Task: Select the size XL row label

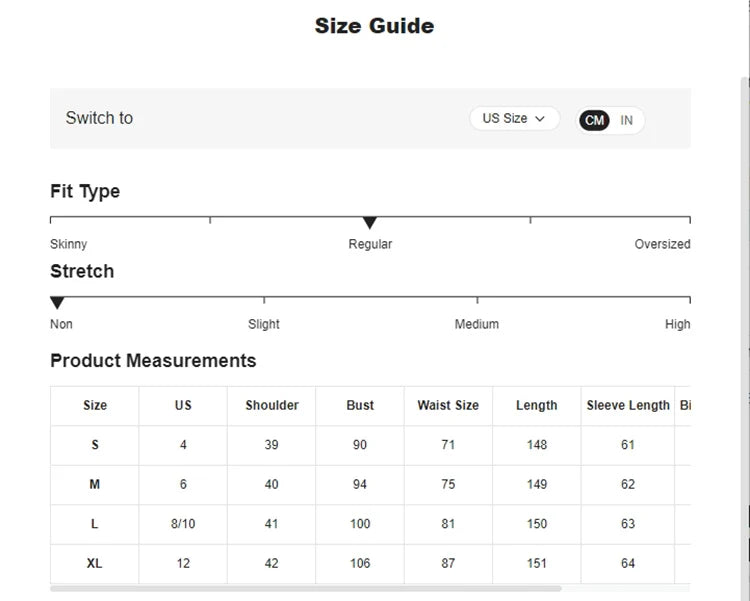Action: pos(95,563)
